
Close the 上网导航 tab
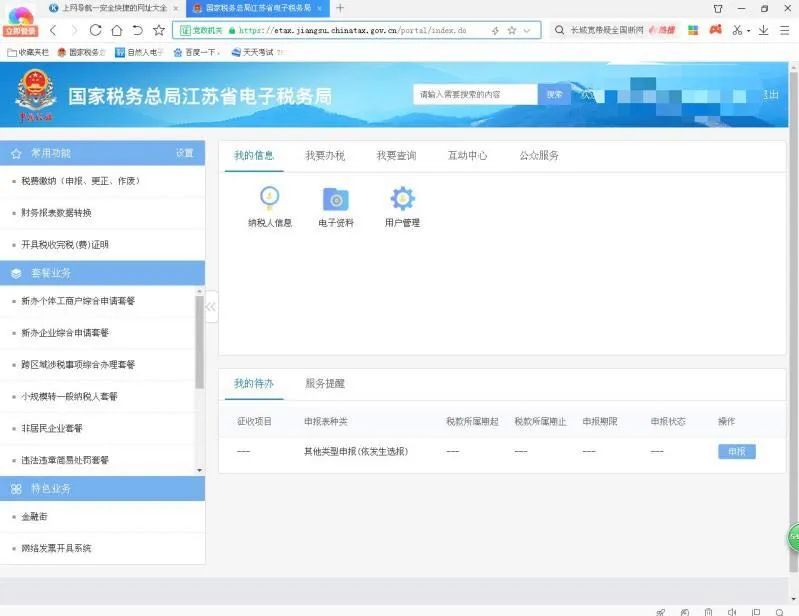176,8
